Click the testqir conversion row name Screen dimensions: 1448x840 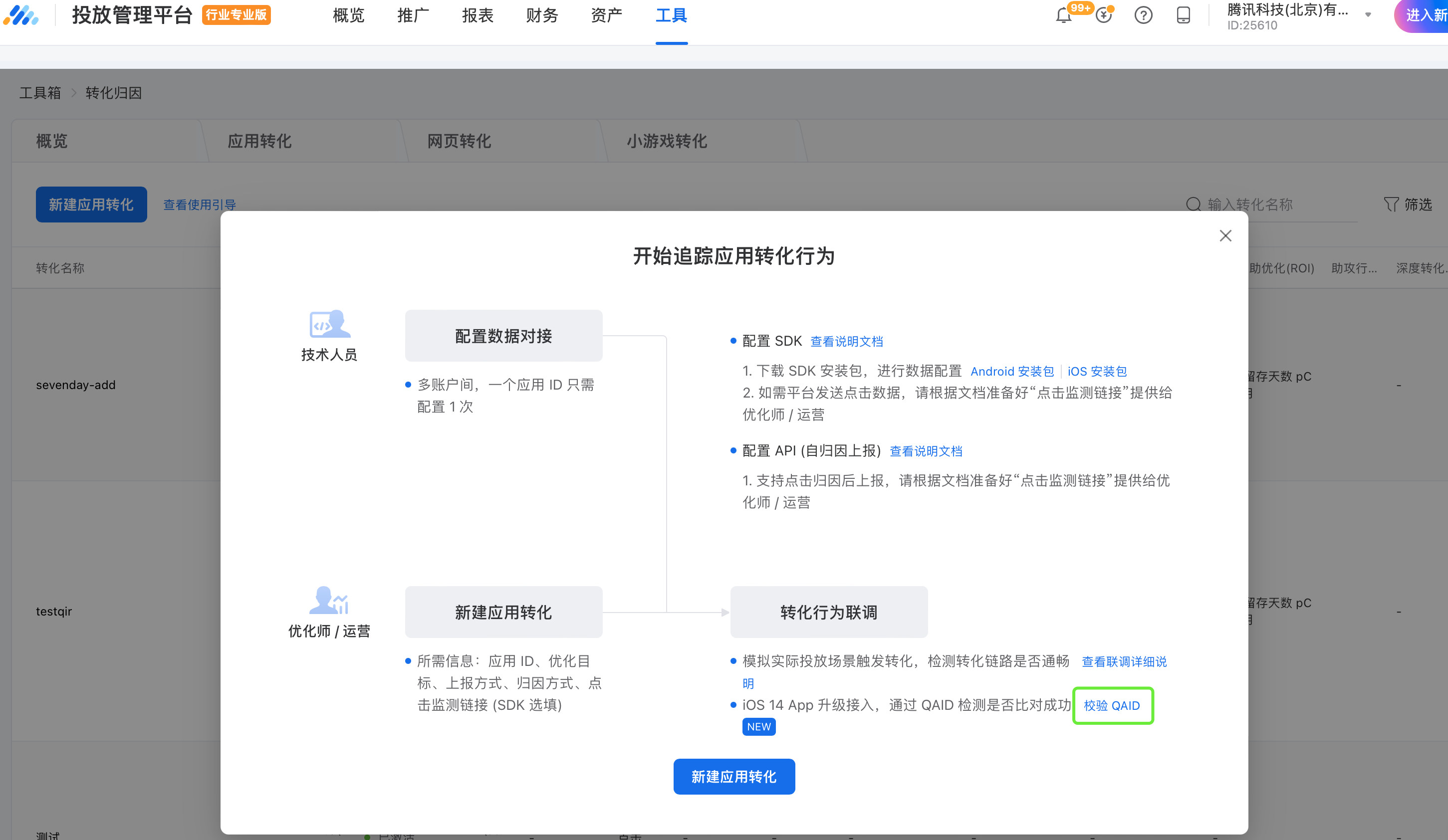(54, 612)
